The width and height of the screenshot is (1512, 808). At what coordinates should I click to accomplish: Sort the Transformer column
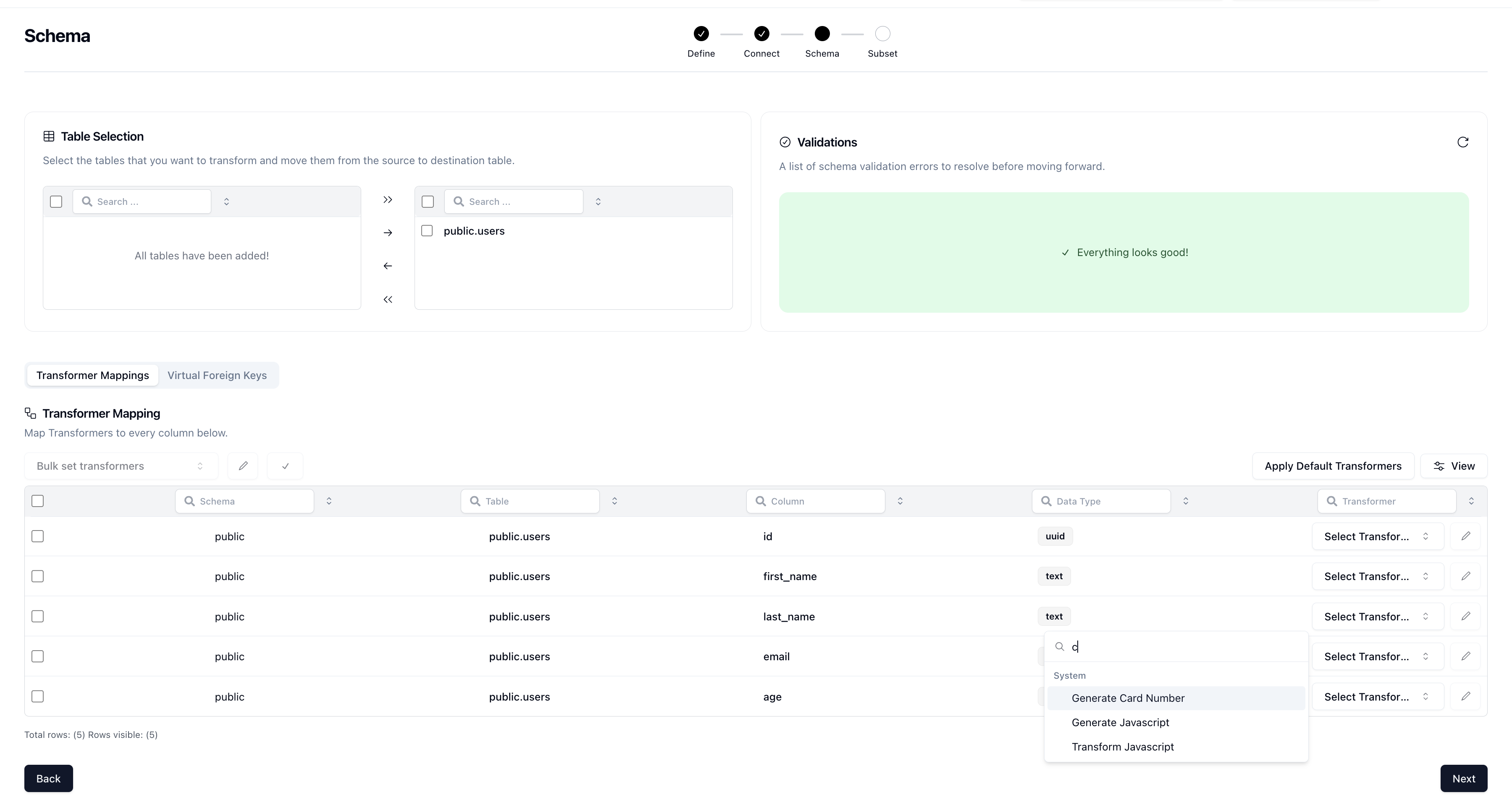pos(1472,501)
